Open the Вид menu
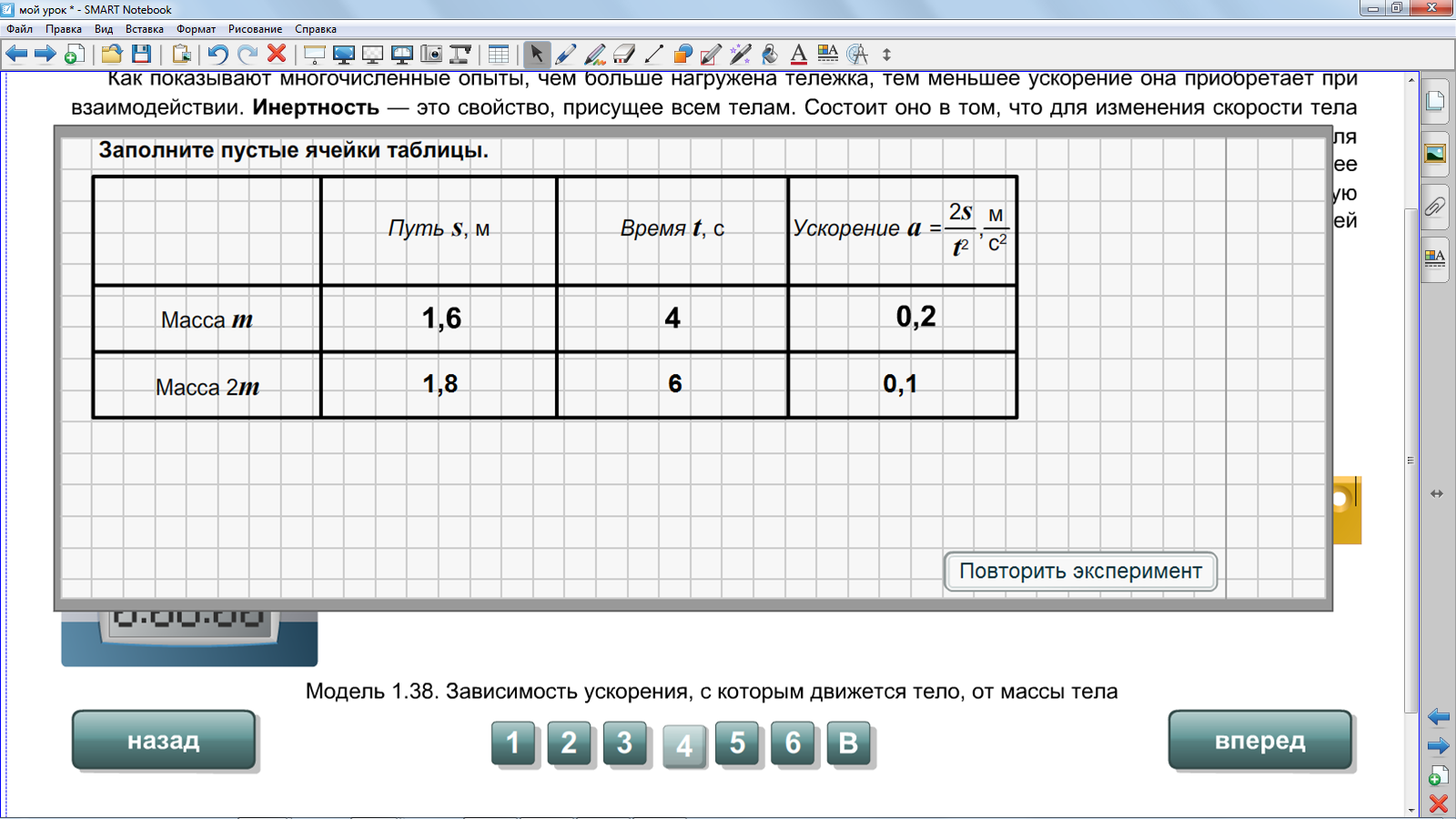This screenshot has height=819, width=1456. (104, 29)
